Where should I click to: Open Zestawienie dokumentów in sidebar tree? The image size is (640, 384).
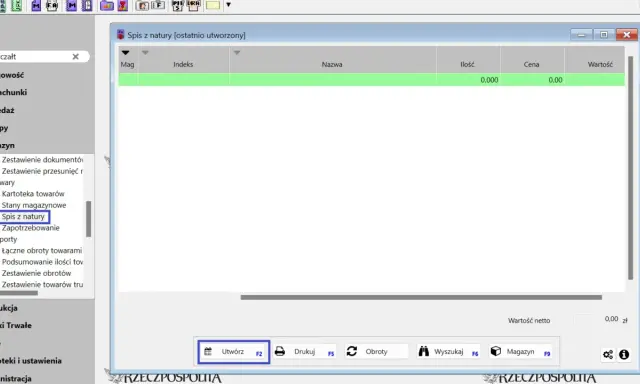pyautogui.click(x=42, y=160)
